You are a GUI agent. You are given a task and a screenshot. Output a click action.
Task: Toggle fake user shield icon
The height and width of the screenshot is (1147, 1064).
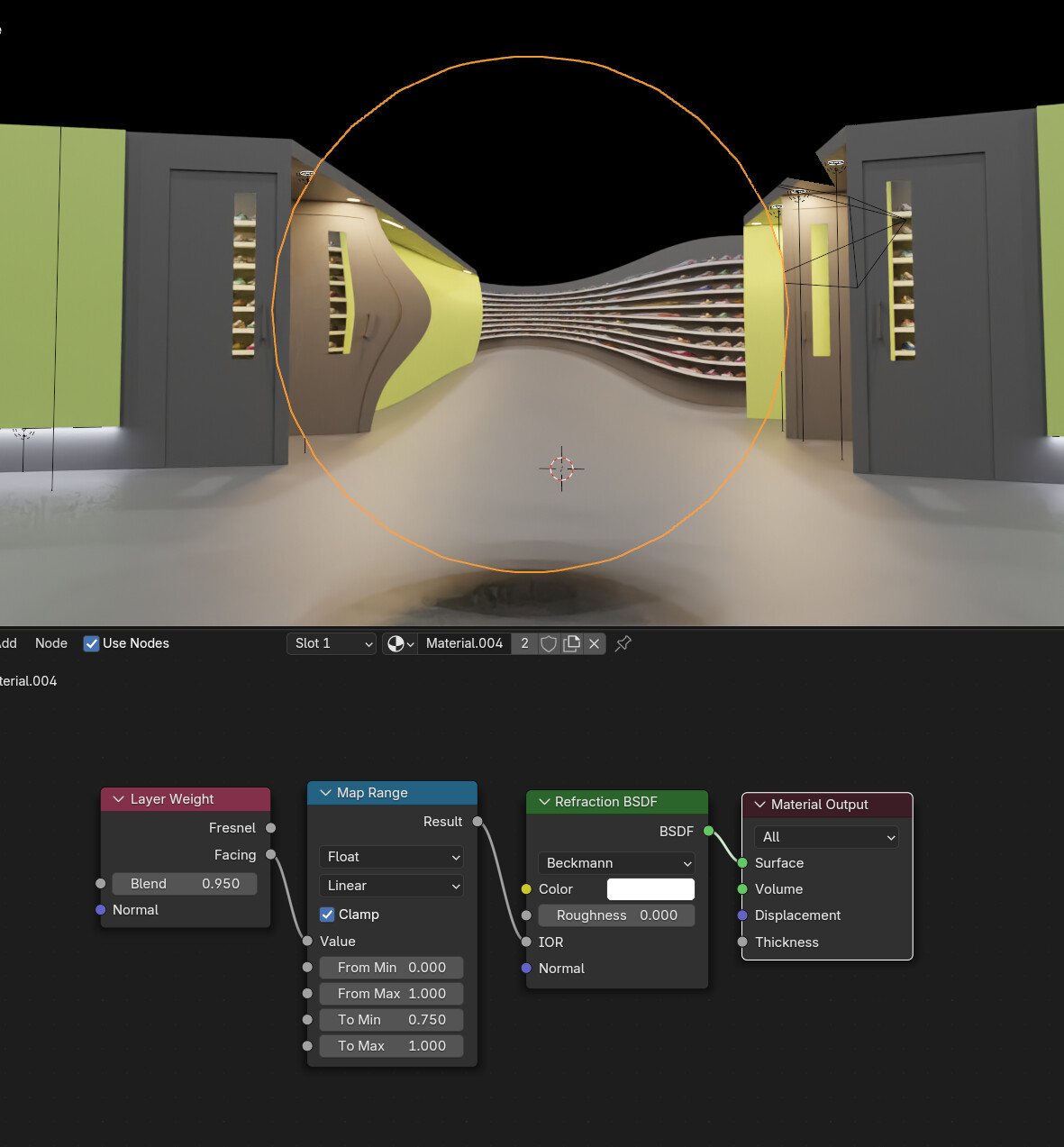pos(549,643)
